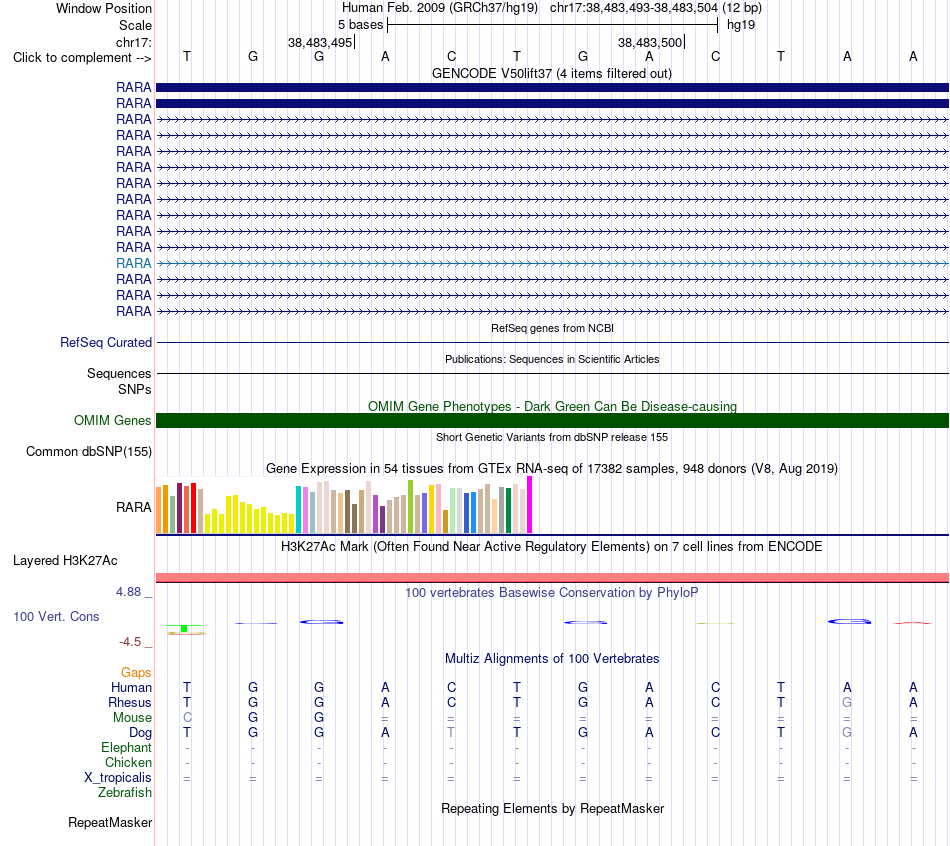Viewport: 950px width, 846px height.
Task: Click the gray C mismatch in Mouse row
Action: point(187,718)
